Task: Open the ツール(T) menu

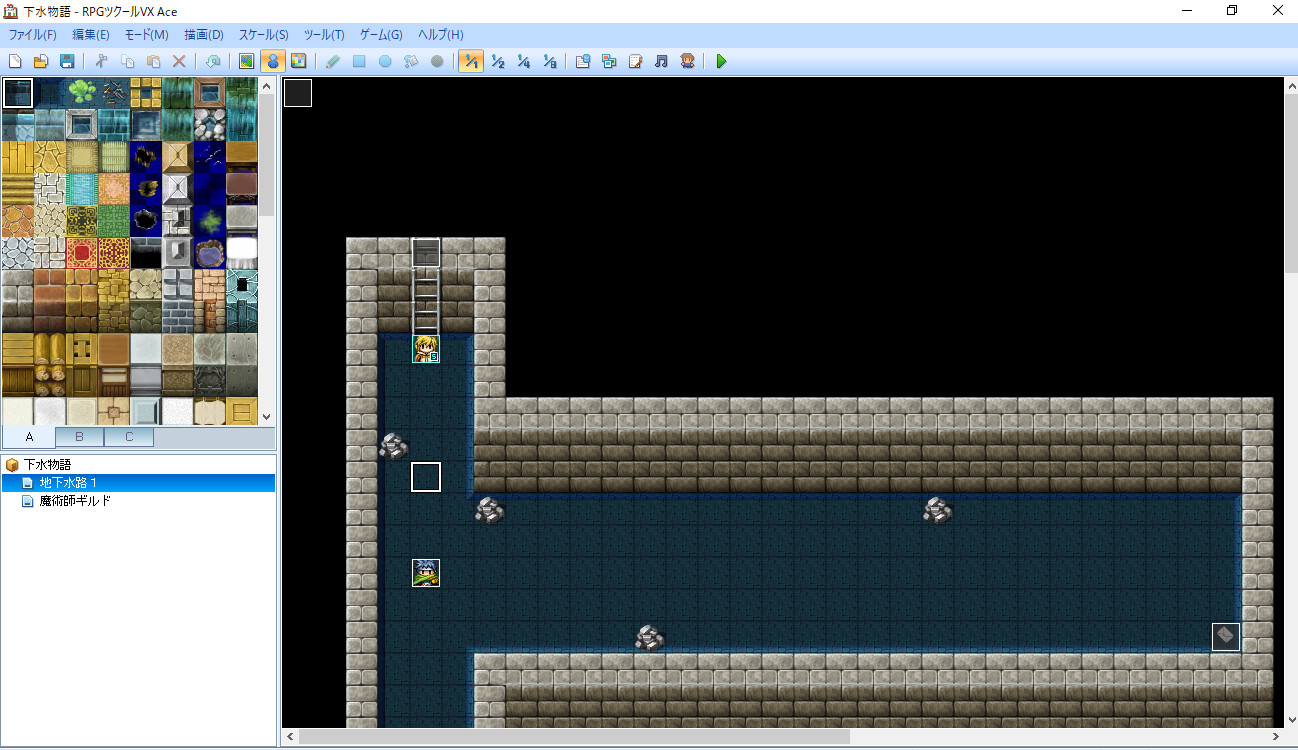Action: click(x=325, y=35)
